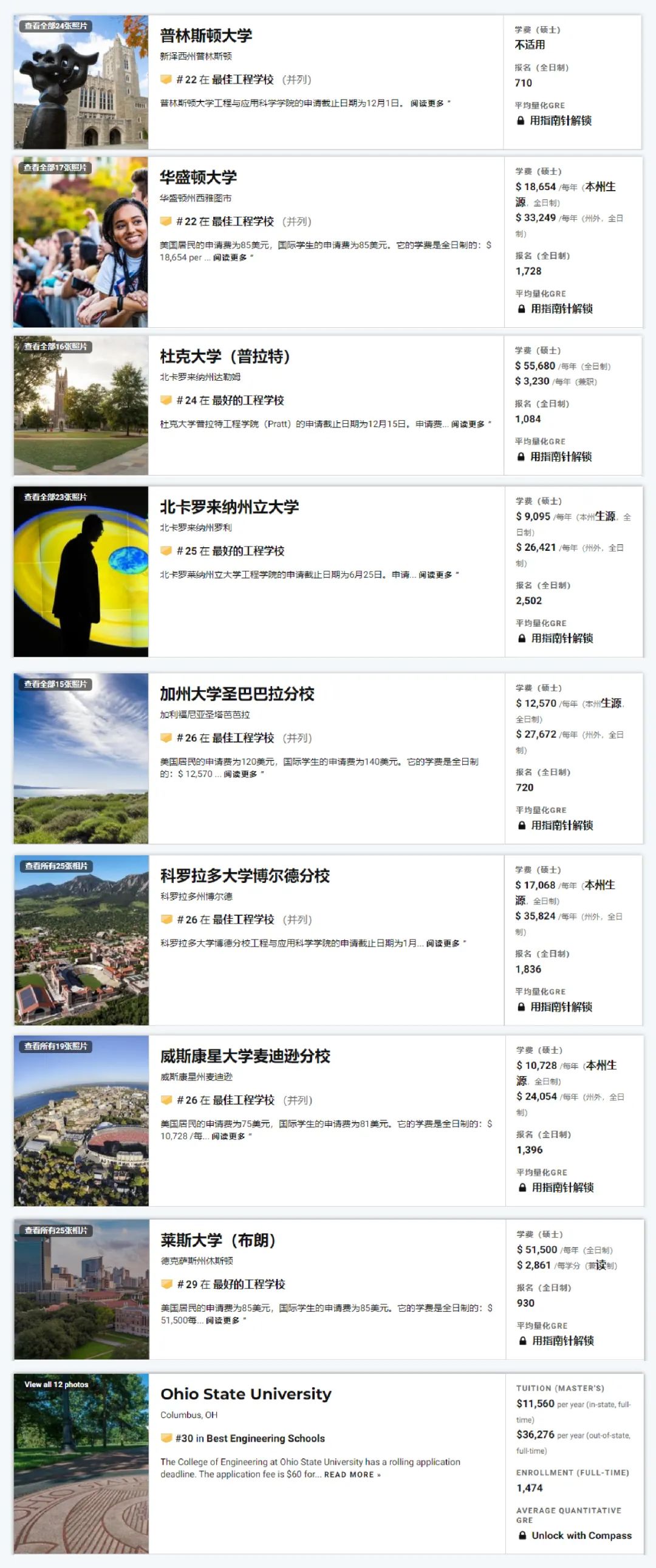Click 用指南针解锁 in the 普林斯顿大学 card
The image size is (656, 1568).
(x=561, y=121)
